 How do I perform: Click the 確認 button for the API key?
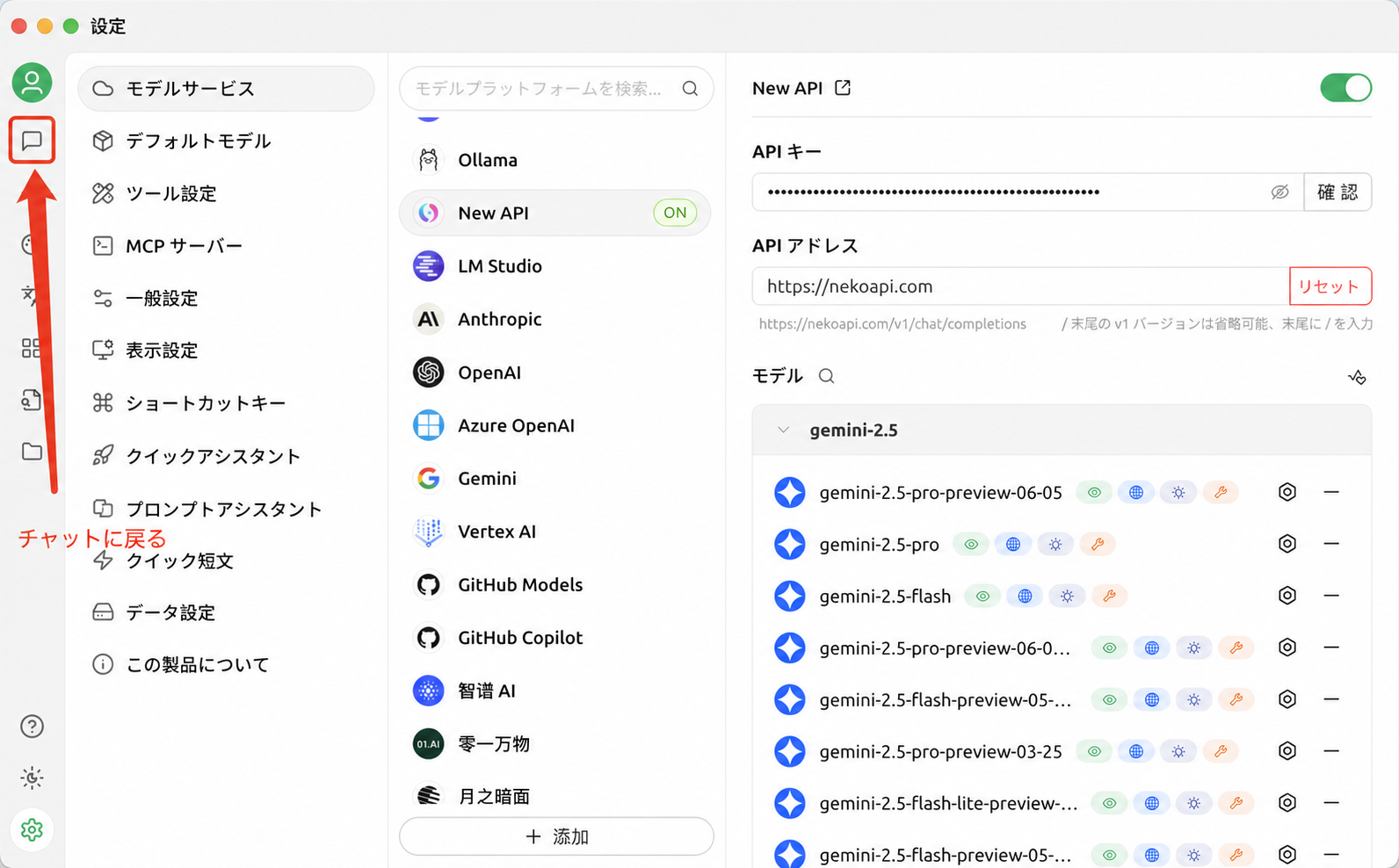(1337, 192)
